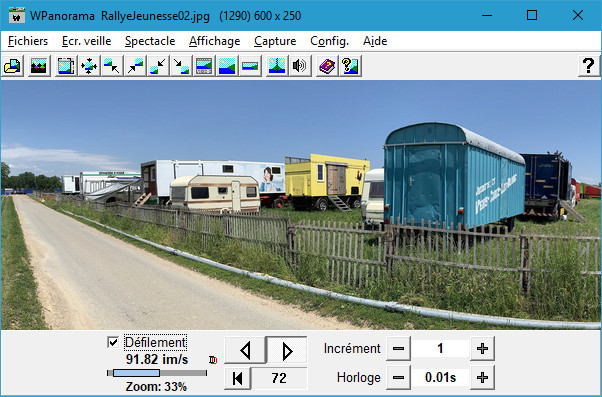Click the framed picture toolbar icon
602x397 pixels.
[x=66, y=66]
